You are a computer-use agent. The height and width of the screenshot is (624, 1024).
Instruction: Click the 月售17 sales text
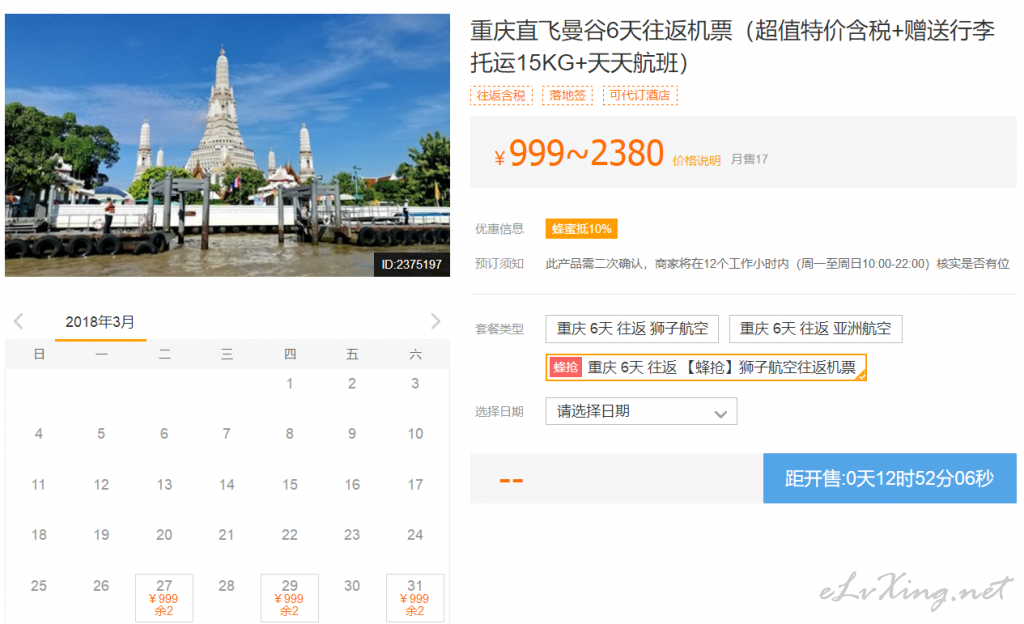pos(749,159)
